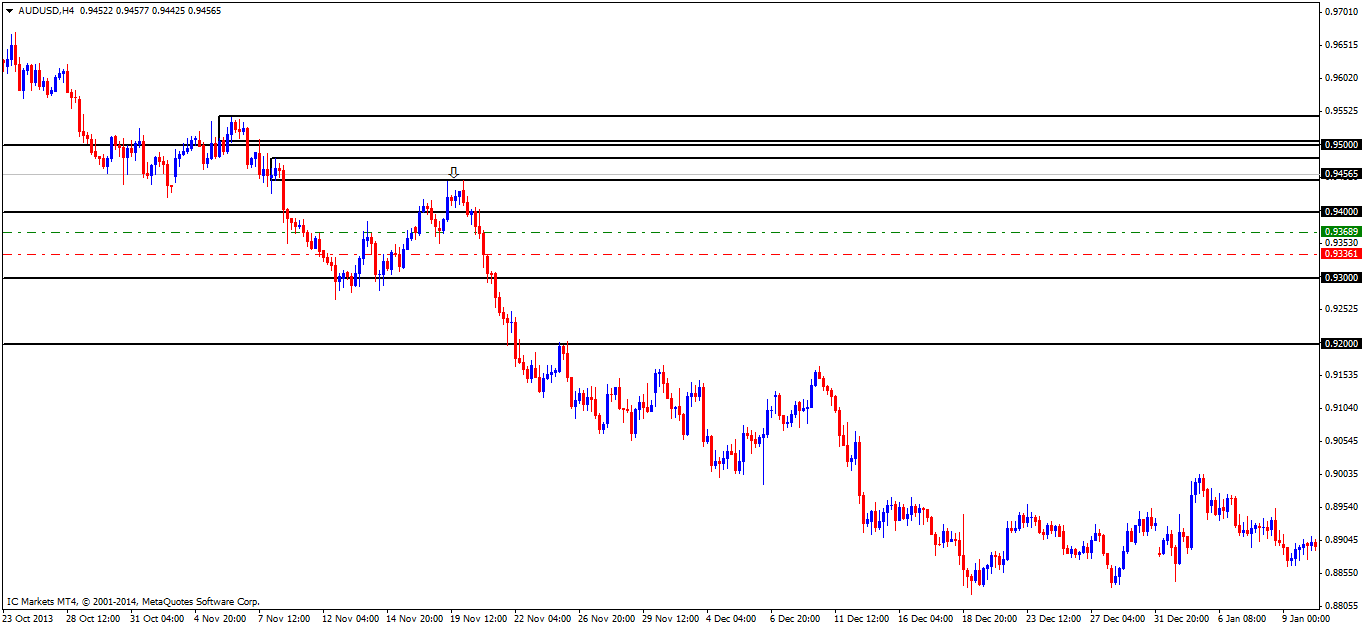Click the AUDUSD,H4 symbol title

pyautogui.click(x=46, y=11)
